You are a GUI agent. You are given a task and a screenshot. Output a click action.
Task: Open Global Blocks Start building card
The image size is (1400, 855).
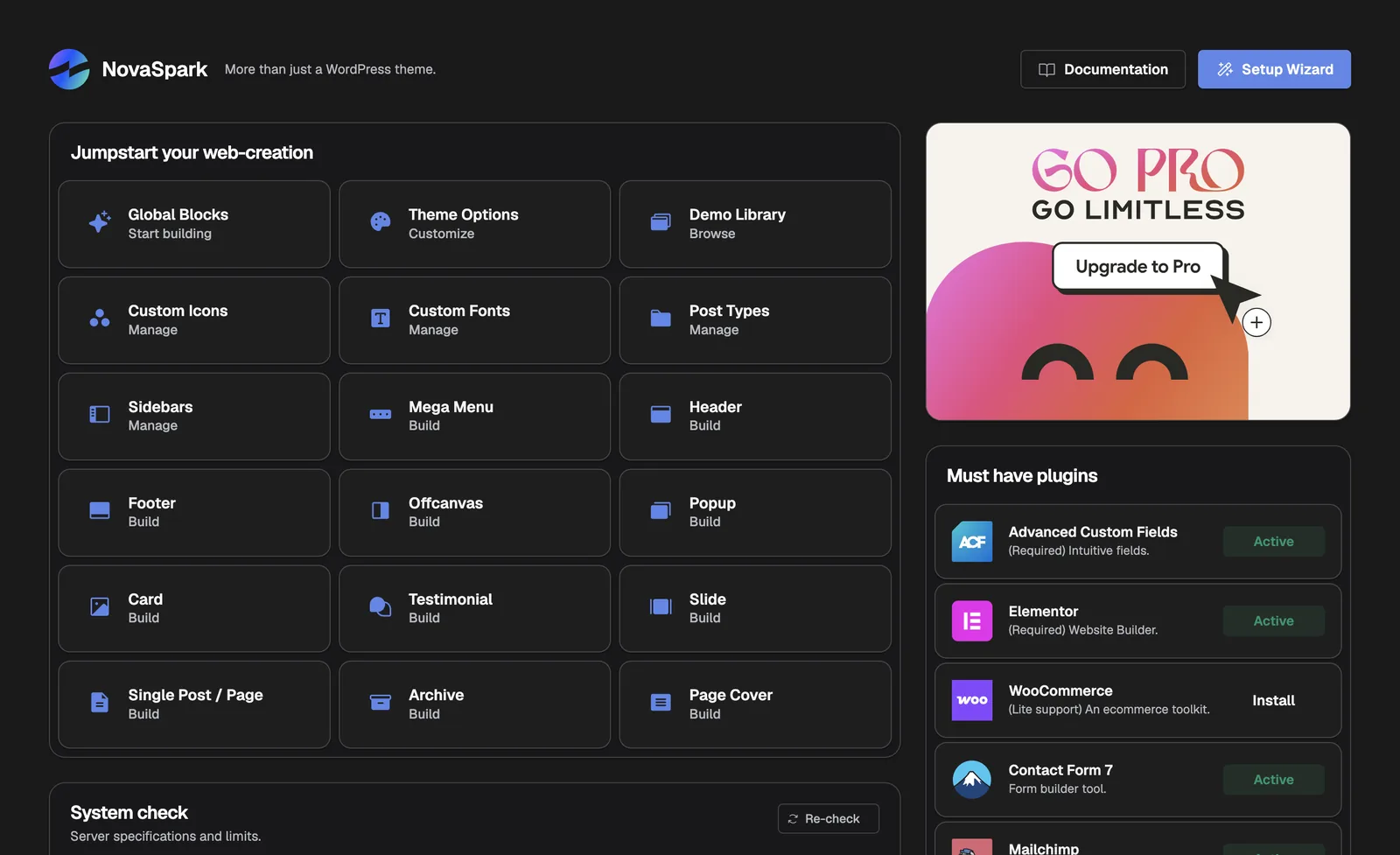194,224
